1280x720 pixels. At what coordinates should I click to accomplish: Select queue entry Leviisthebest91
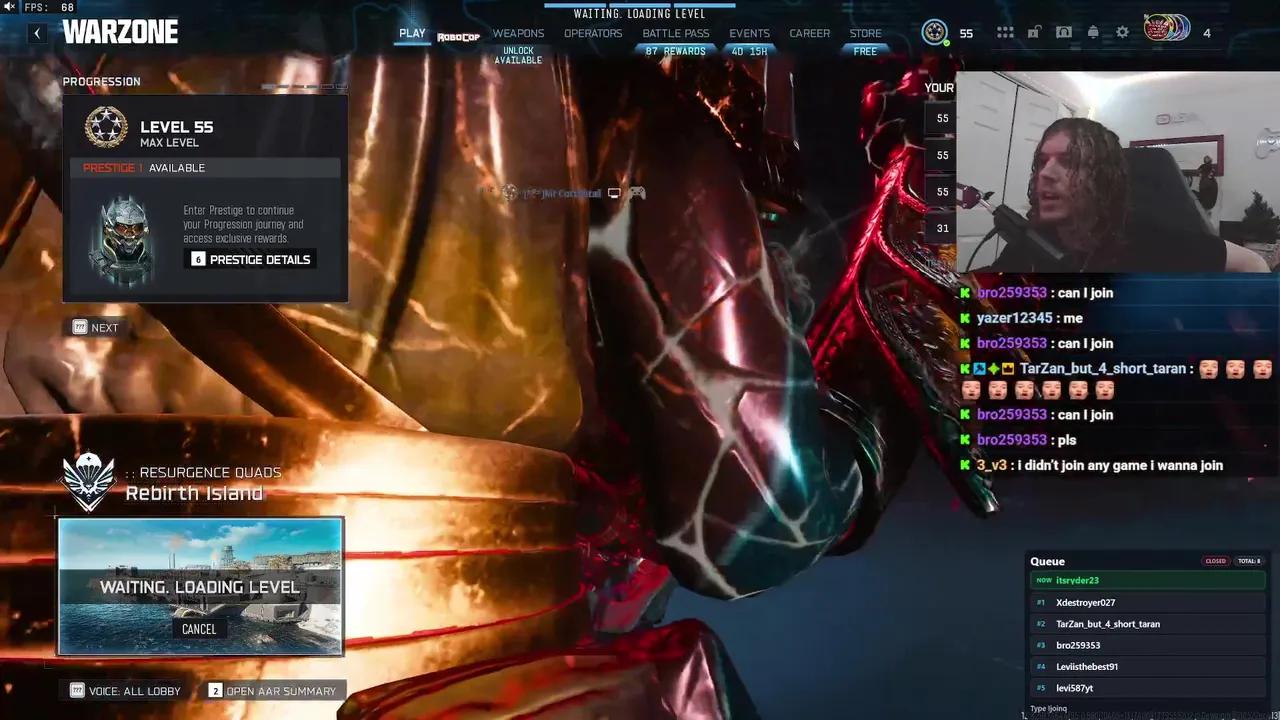1147,667
